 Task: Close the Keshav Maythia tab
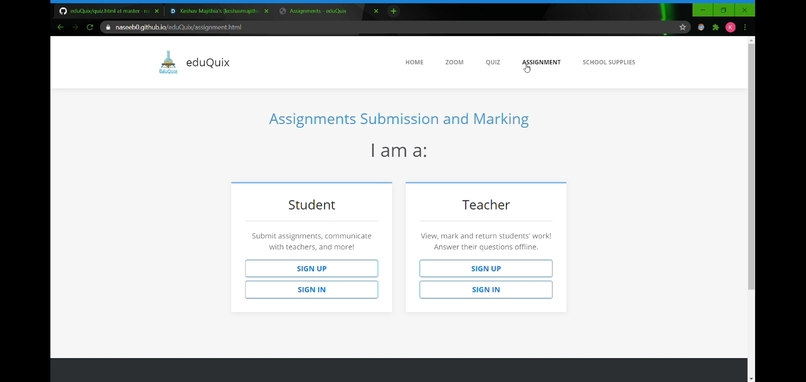266,11
